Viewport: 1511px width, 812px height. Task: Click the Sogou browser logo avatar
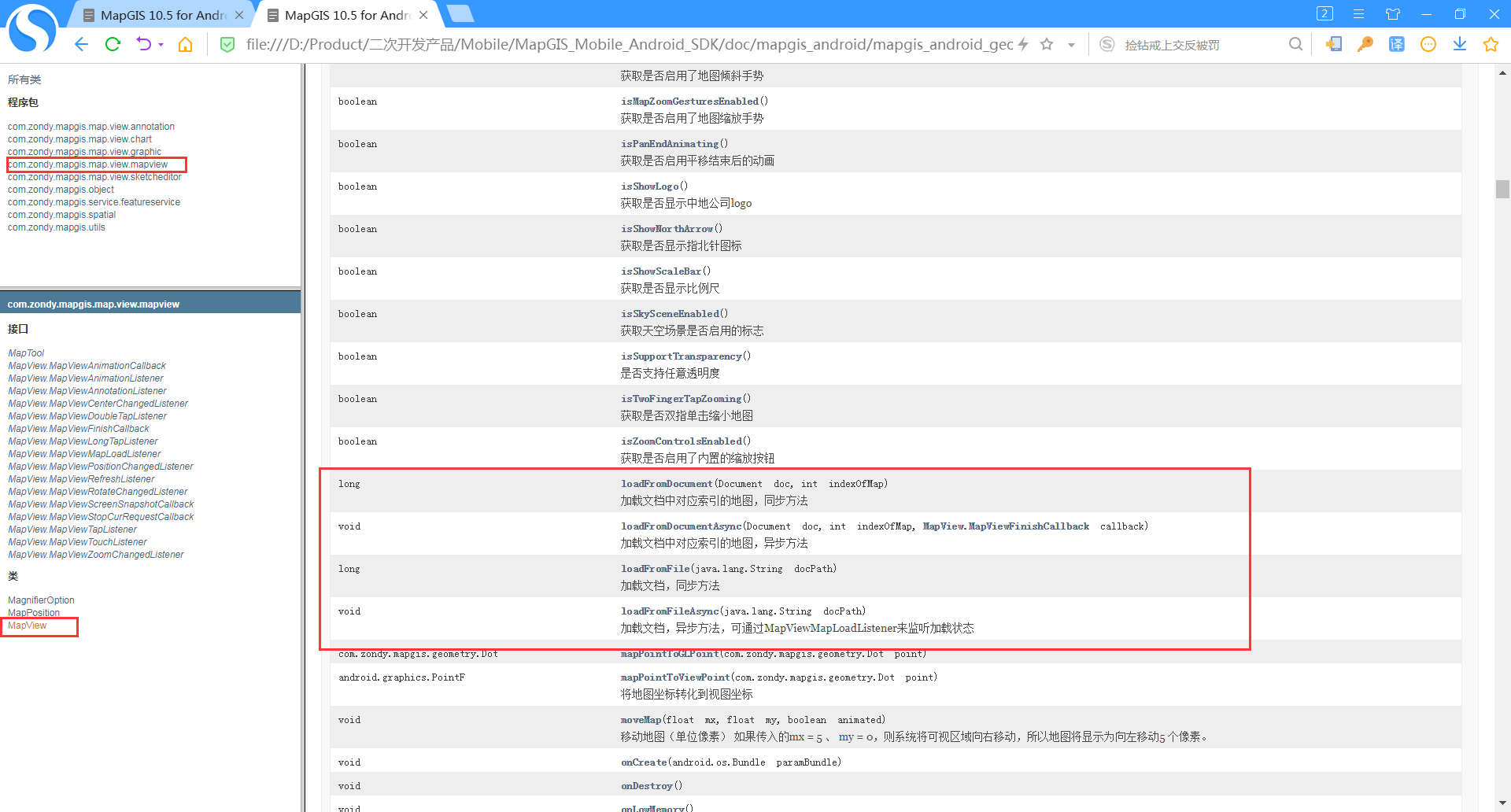[x=31, y=28]
